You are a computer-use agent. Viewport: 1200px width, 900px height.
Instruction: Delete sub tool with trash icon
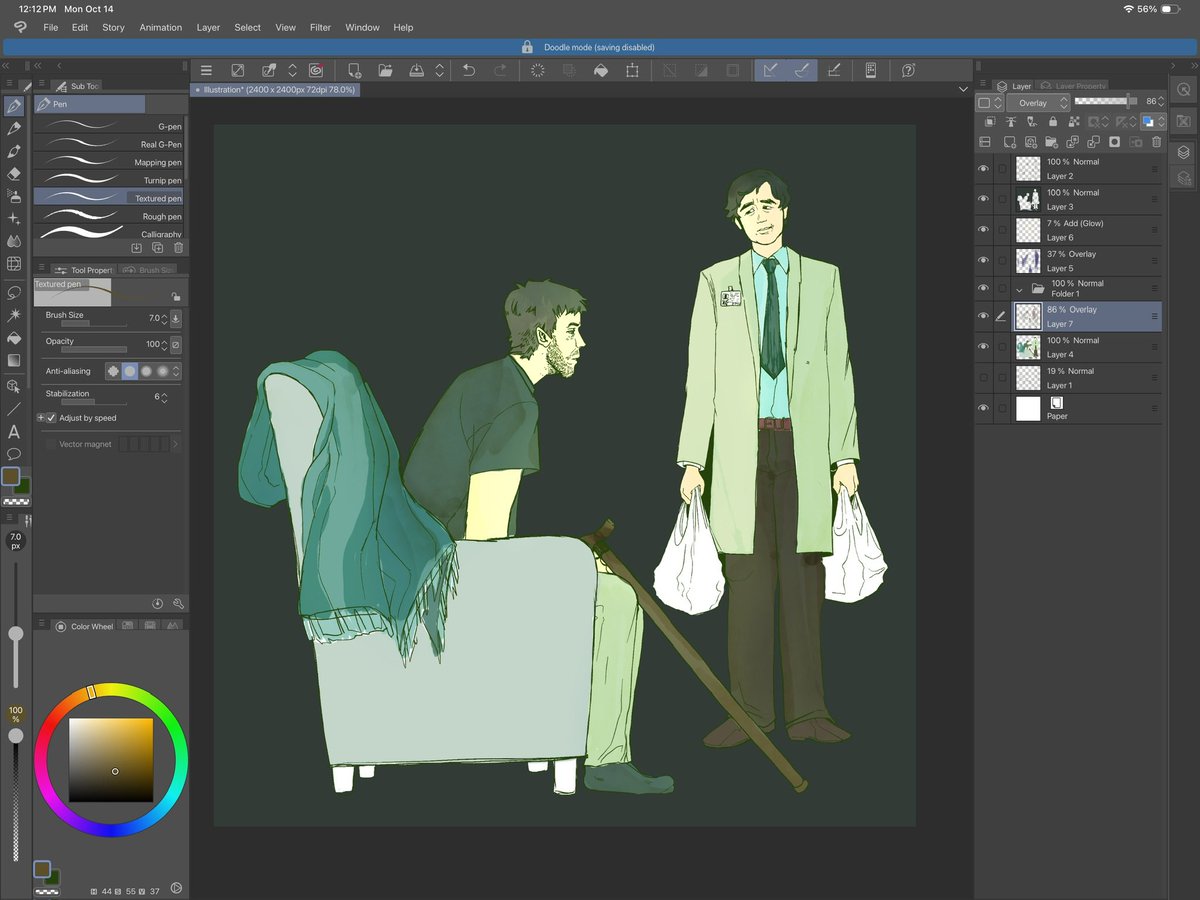[179, 247]
